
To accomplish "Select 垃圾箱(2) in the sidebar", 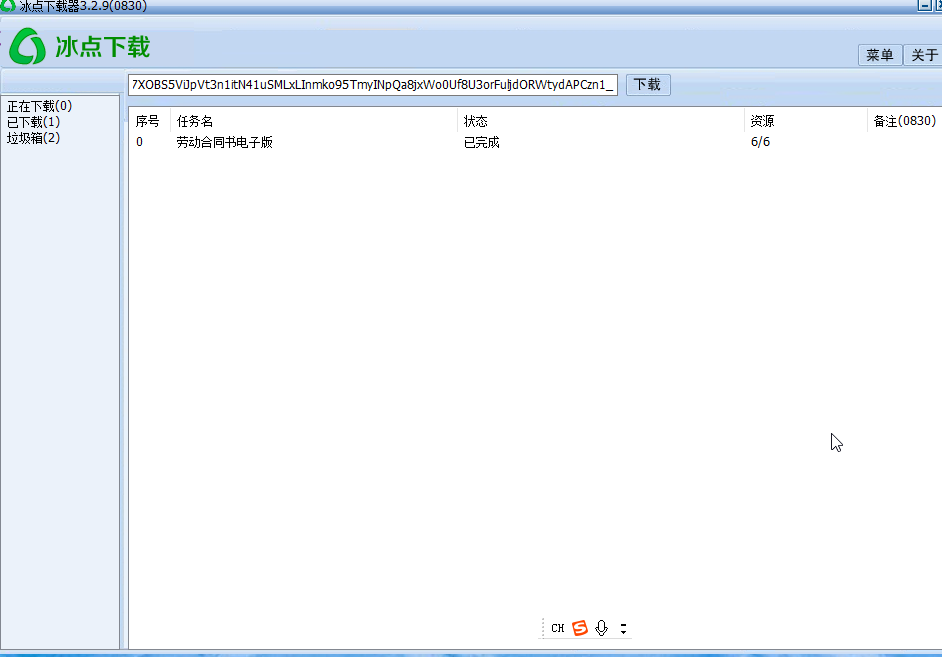I will [34, 138].
